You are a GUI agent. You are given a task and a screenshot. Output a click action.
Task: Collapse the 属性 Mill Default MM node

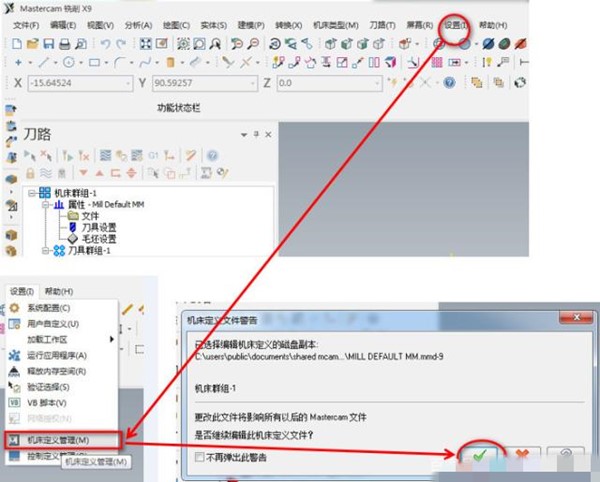(x=46, y=205)
